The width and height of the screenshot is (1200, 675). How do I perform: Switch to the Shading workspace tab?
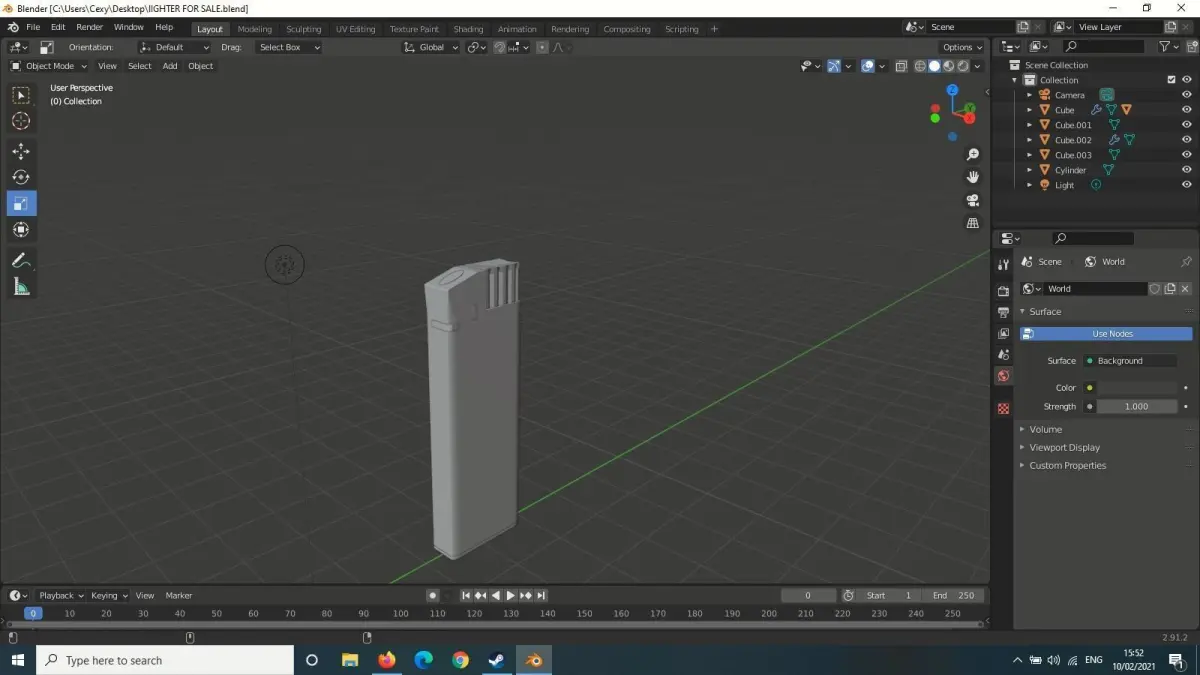pyautogui.click(x=468, y=29)
